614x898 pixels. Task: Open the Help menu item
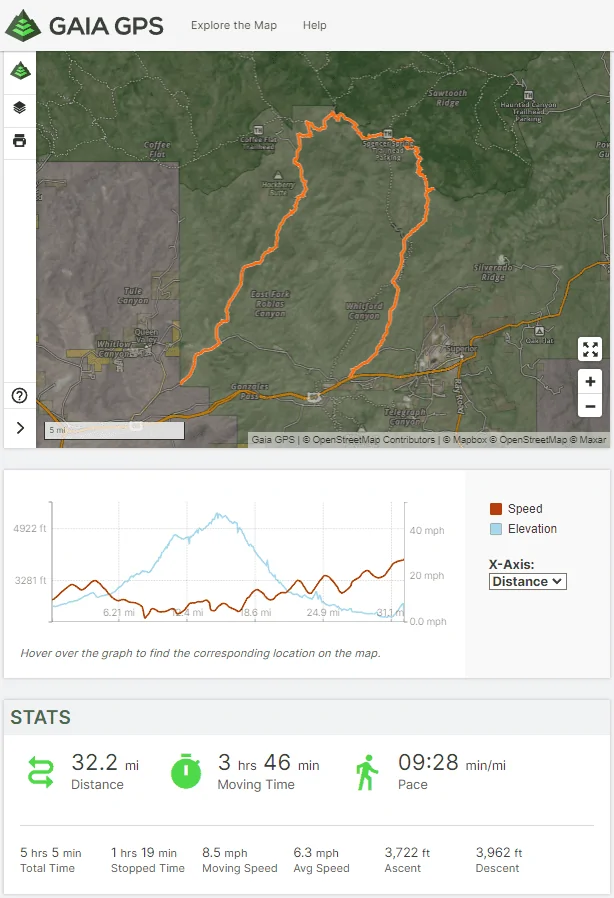[314, 25]
